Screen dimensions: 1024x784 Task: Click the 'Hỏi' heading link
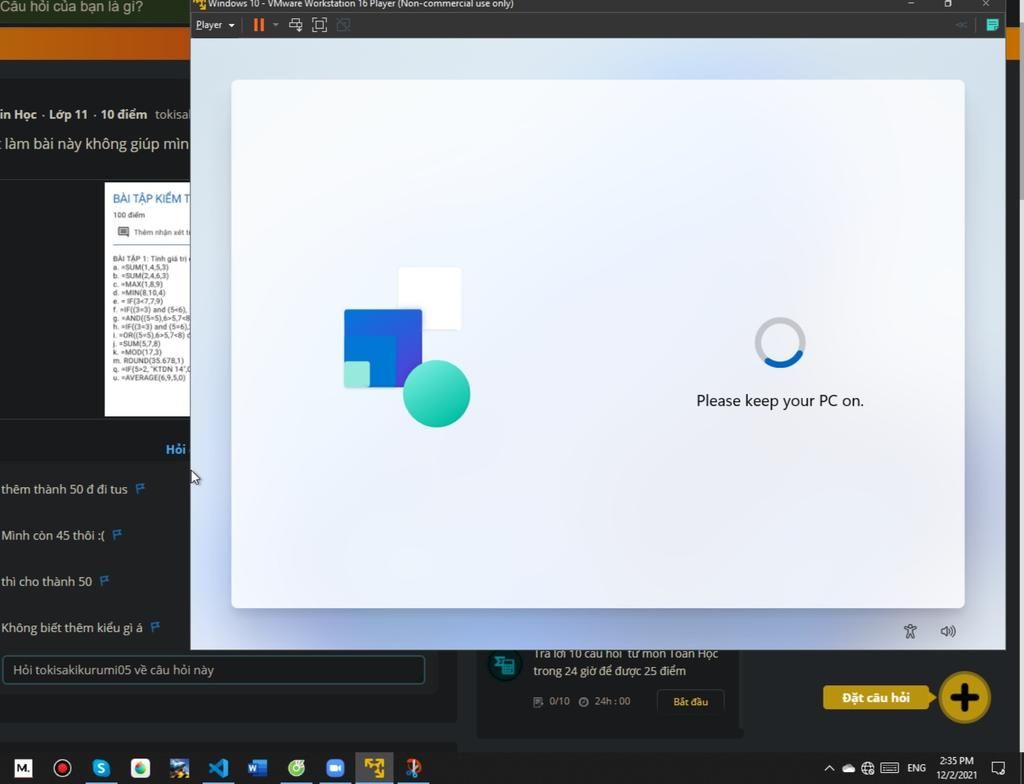click(176, 449)
